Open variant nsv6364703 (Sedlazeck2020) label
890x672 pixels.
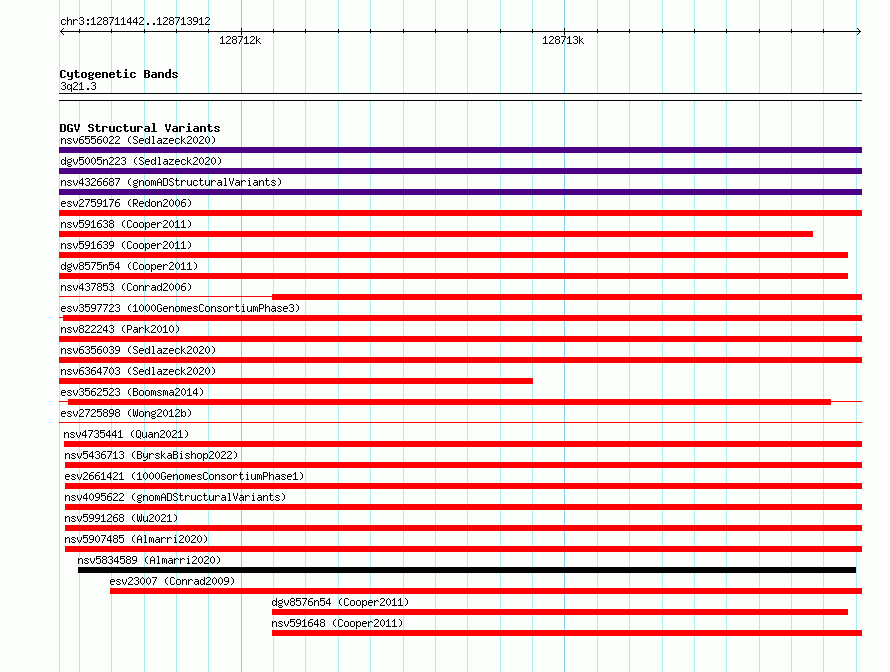pos(138,371)
